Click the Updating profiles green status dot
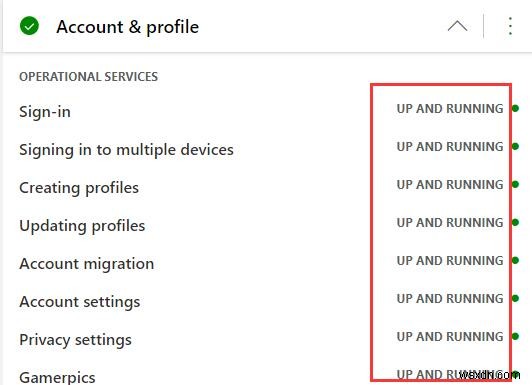The height and width of the screenshot is (385, 532). tap(515, 223)
